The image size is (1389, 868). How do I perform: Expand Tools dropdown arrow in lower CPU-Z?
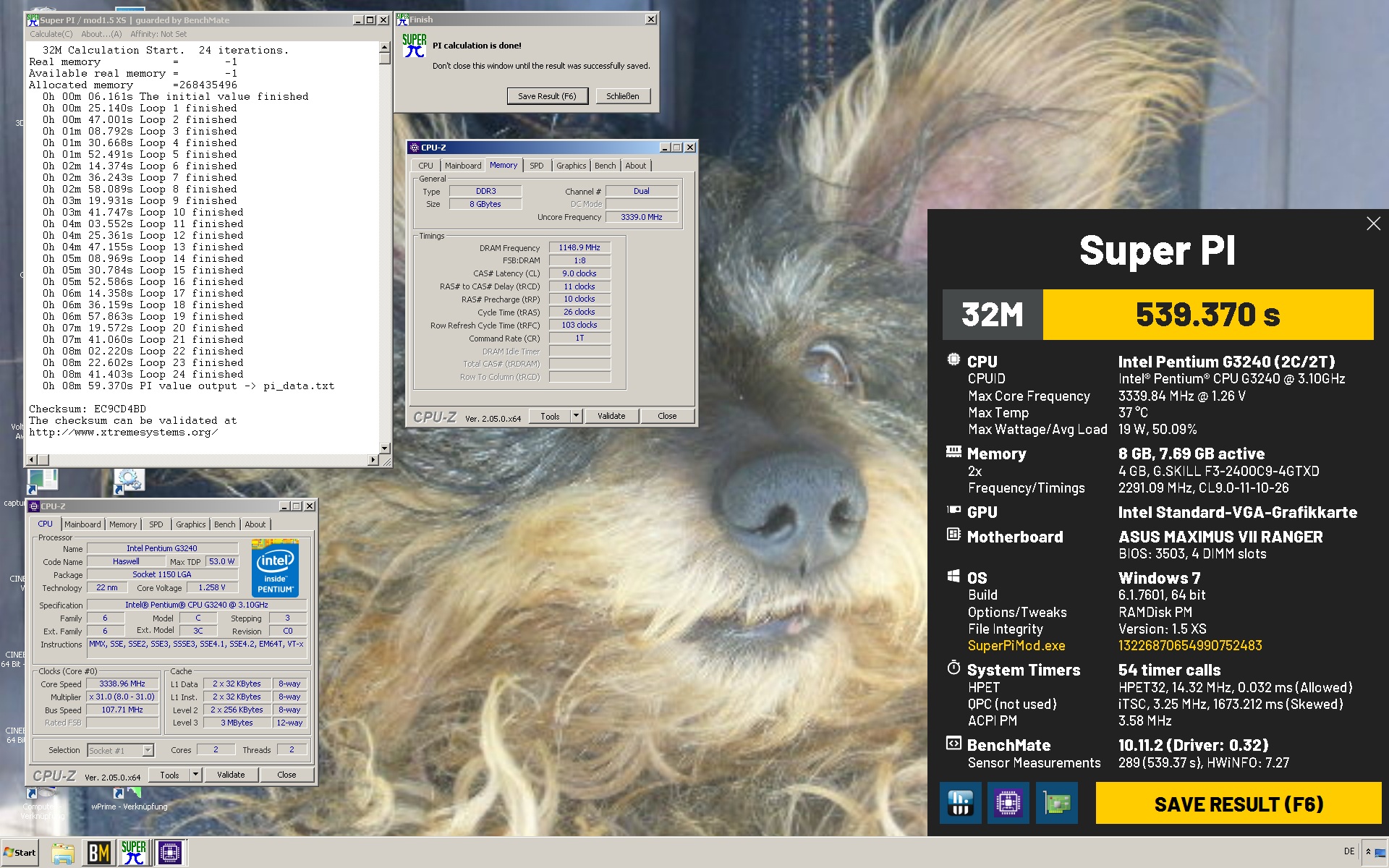(x=195, y=775)
